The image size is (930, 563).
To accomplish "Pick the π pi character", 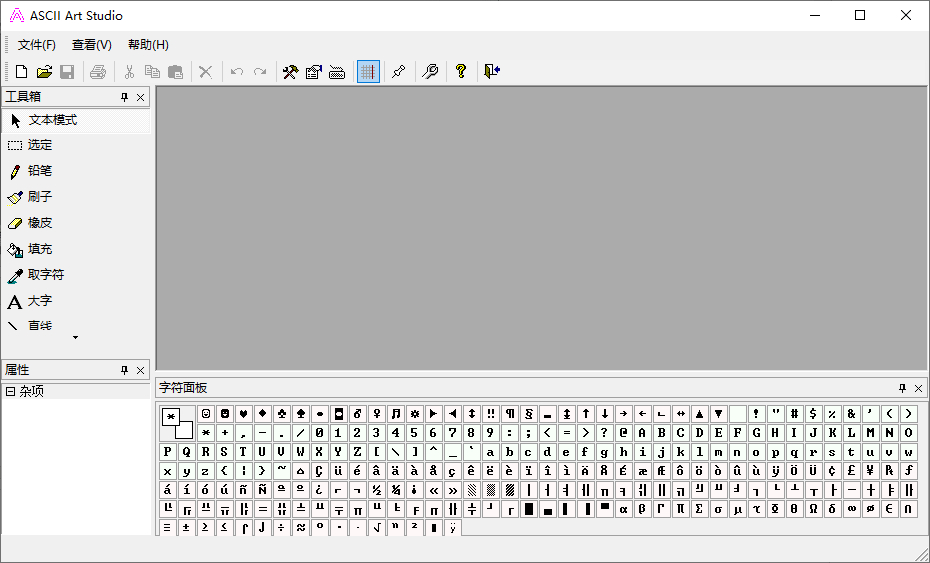I will click(680, 508).
